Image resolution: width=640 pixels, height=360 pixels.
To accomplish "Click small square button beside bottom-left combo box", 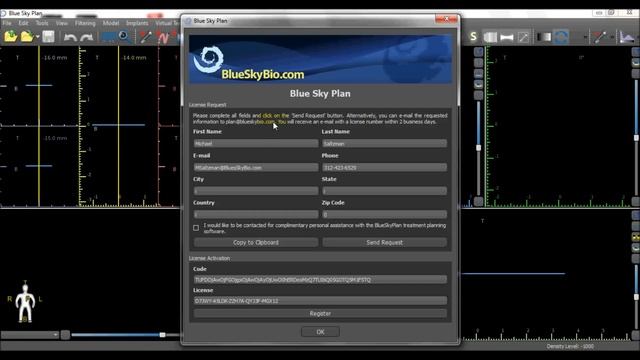I will pyautogui.click(x=65, y=335).
